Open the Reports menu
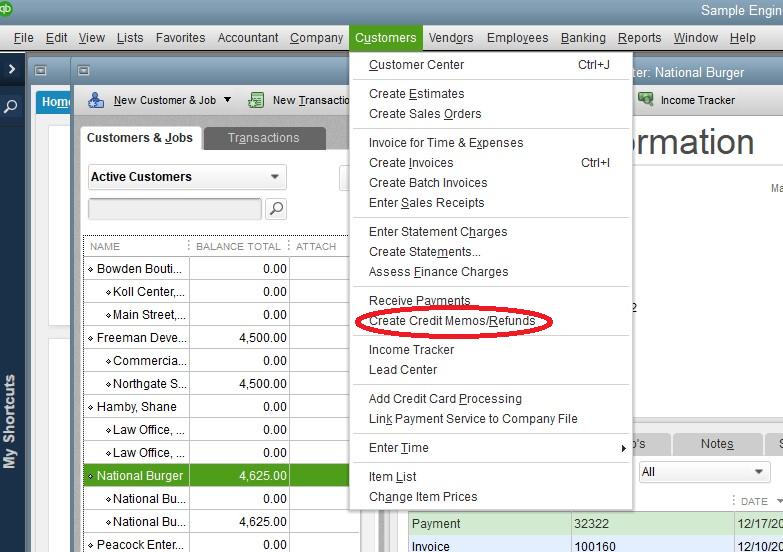This screenshot has height=552, width=783. (x=639, y=38)
